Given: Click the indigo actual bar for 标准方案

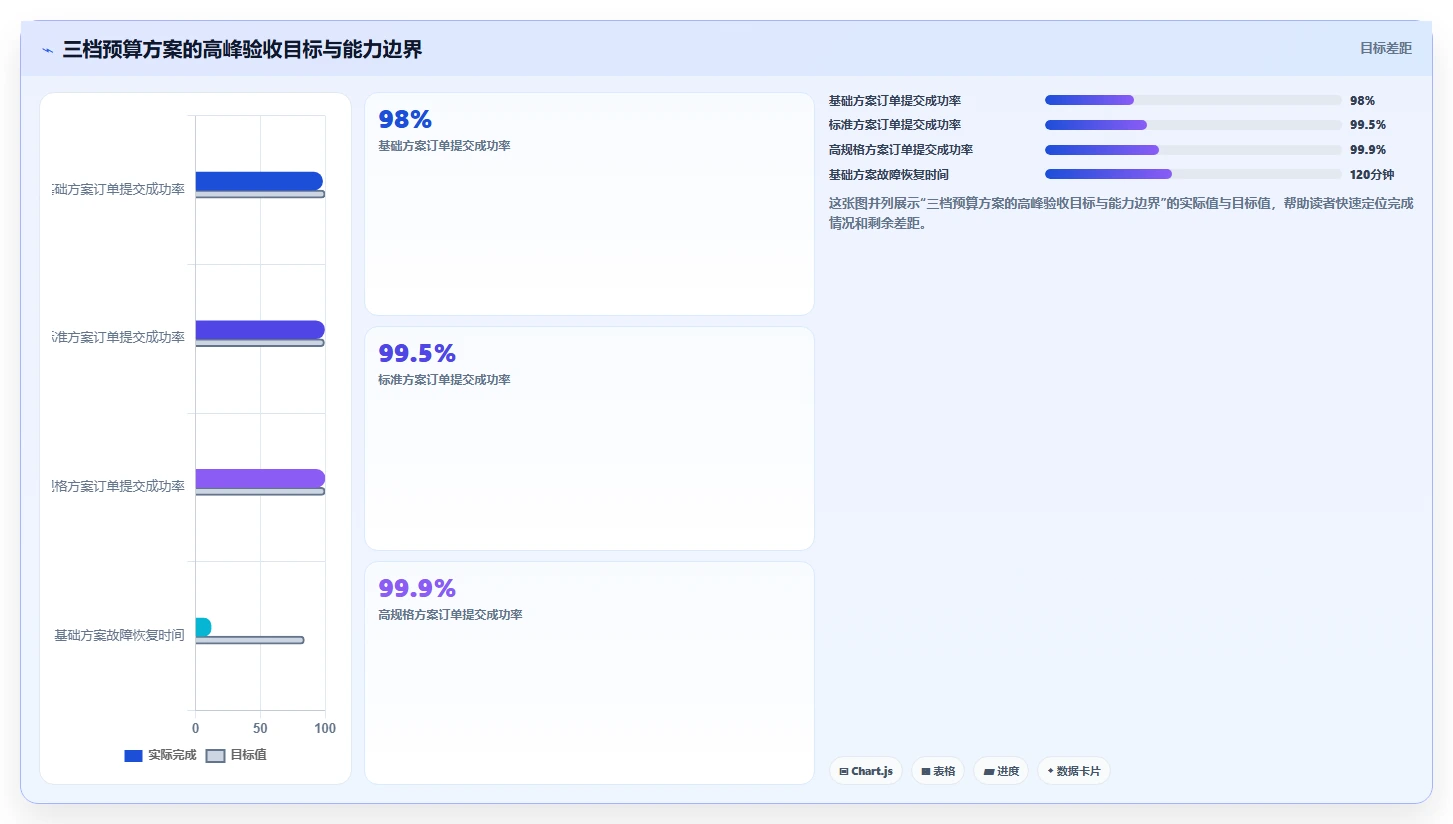Looking at the screenshot, I should pos(260,330).
